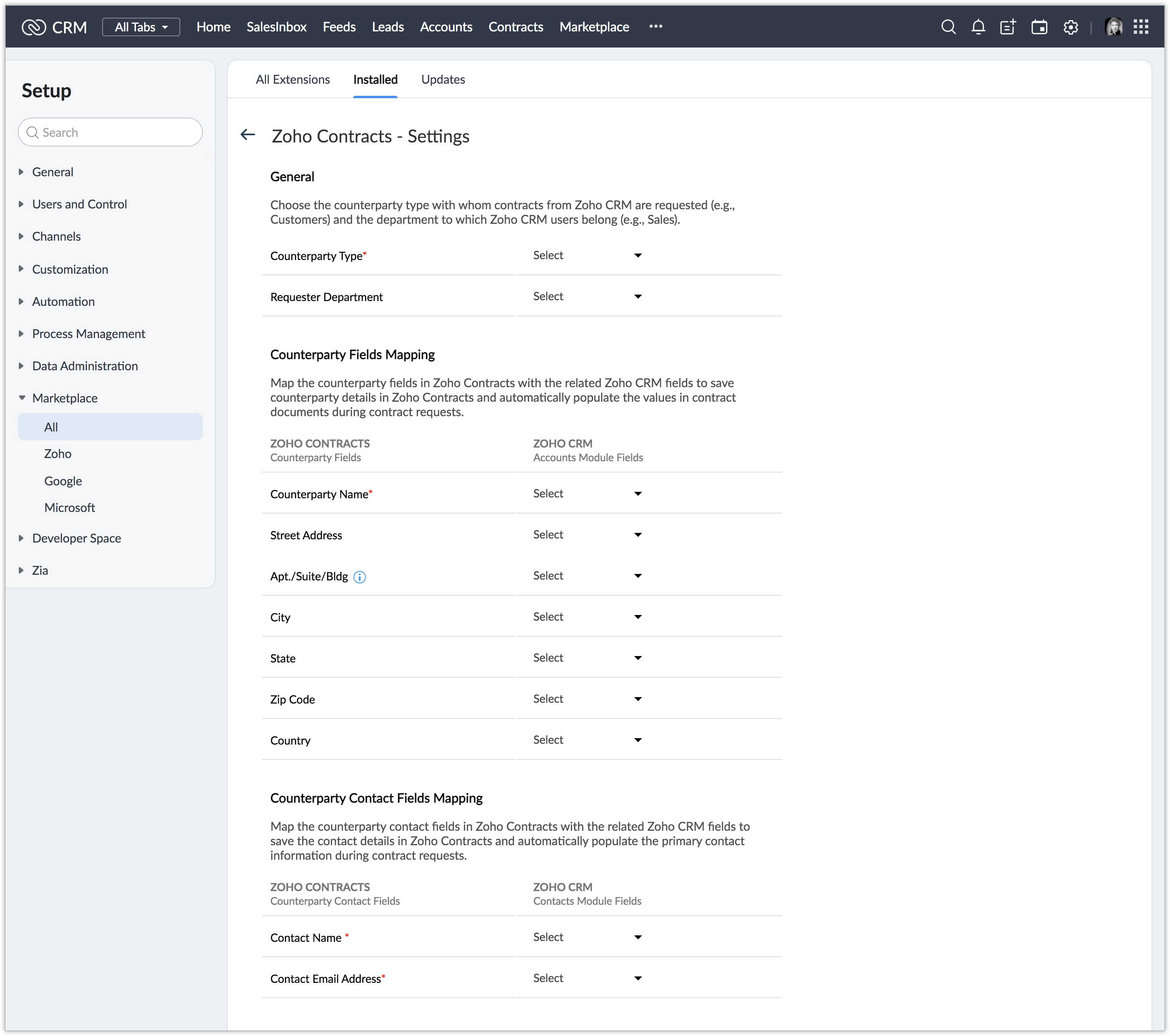Expand the Customization section in sidebar
Image resolution: width=1170 pixels, height=1036 pixels.
70,269
